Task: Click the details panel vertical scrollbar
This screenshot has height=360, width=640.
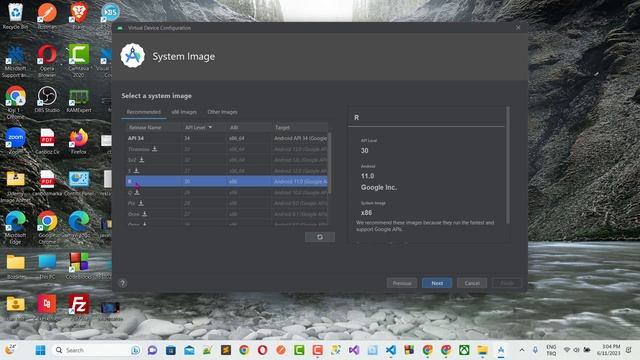Action: [x=508, y=165]
